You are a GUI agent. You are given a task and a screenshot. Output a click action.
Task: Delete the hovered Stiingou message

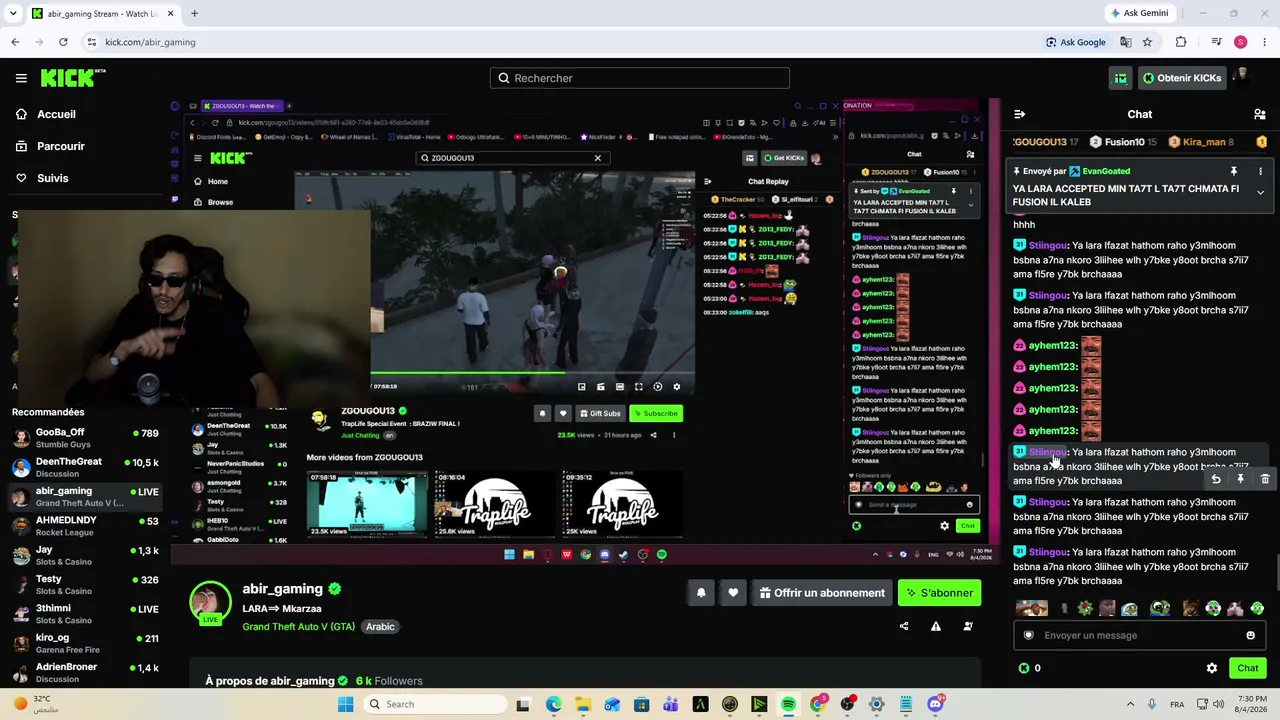pos(1265,480)
